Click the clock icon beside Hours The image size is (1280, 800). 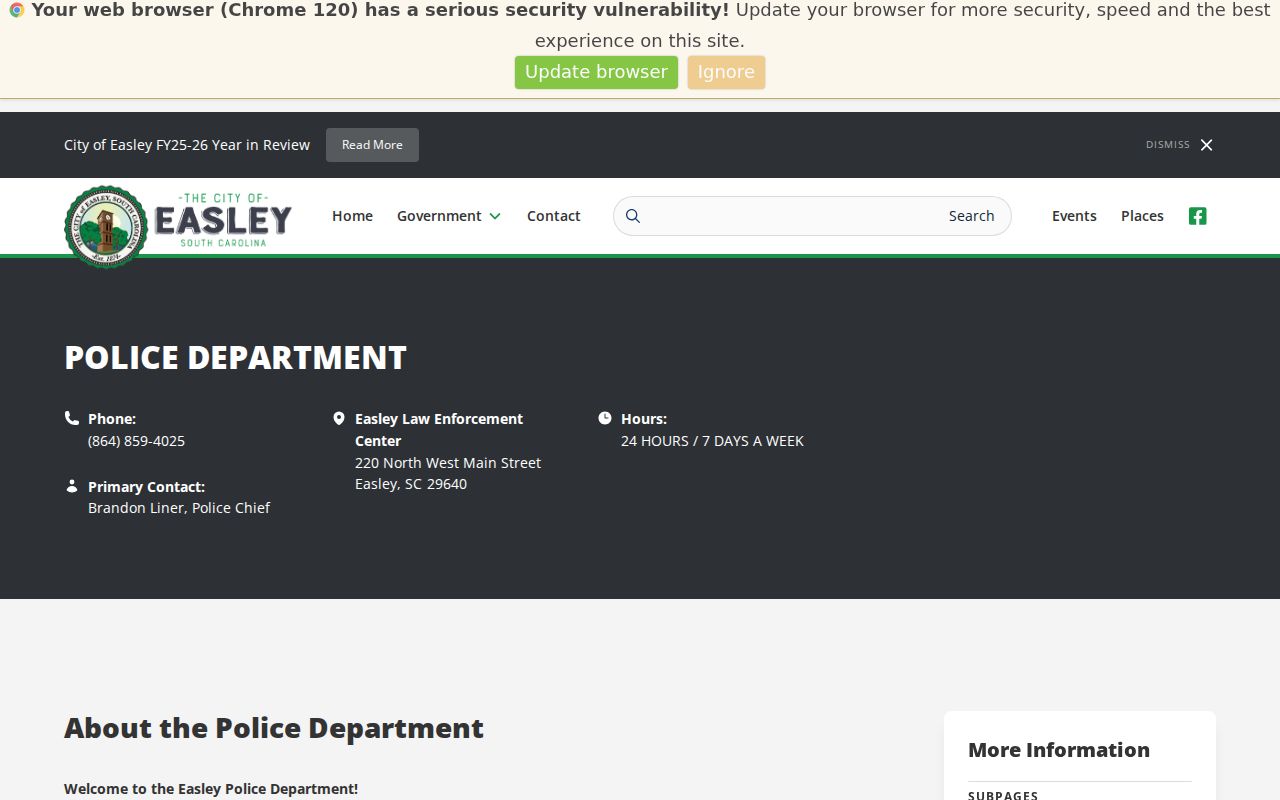(x=605, y=418)
